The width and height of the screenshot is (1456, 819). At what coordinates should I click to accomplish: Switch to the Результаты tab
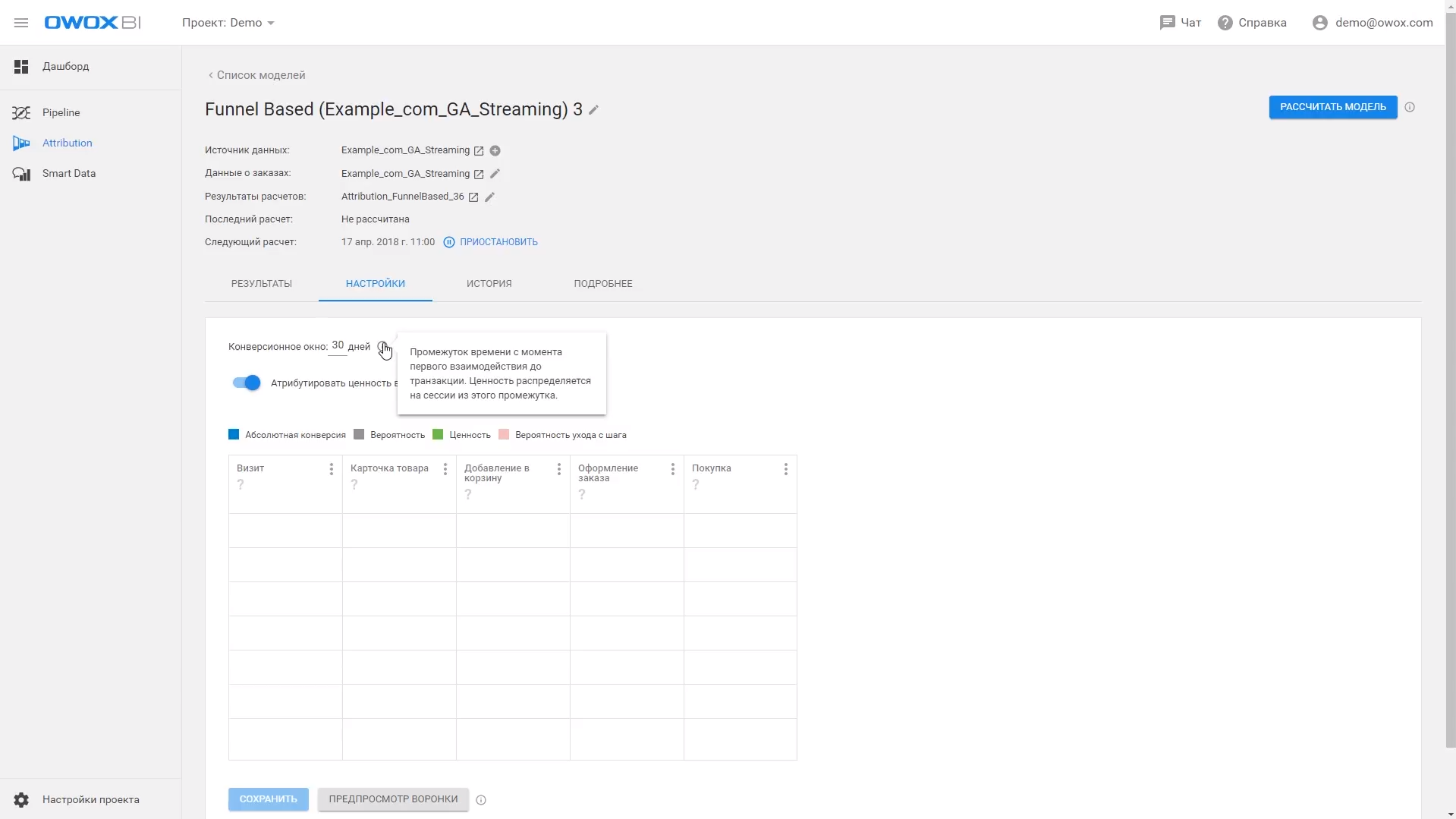click(x=262, y=284)
